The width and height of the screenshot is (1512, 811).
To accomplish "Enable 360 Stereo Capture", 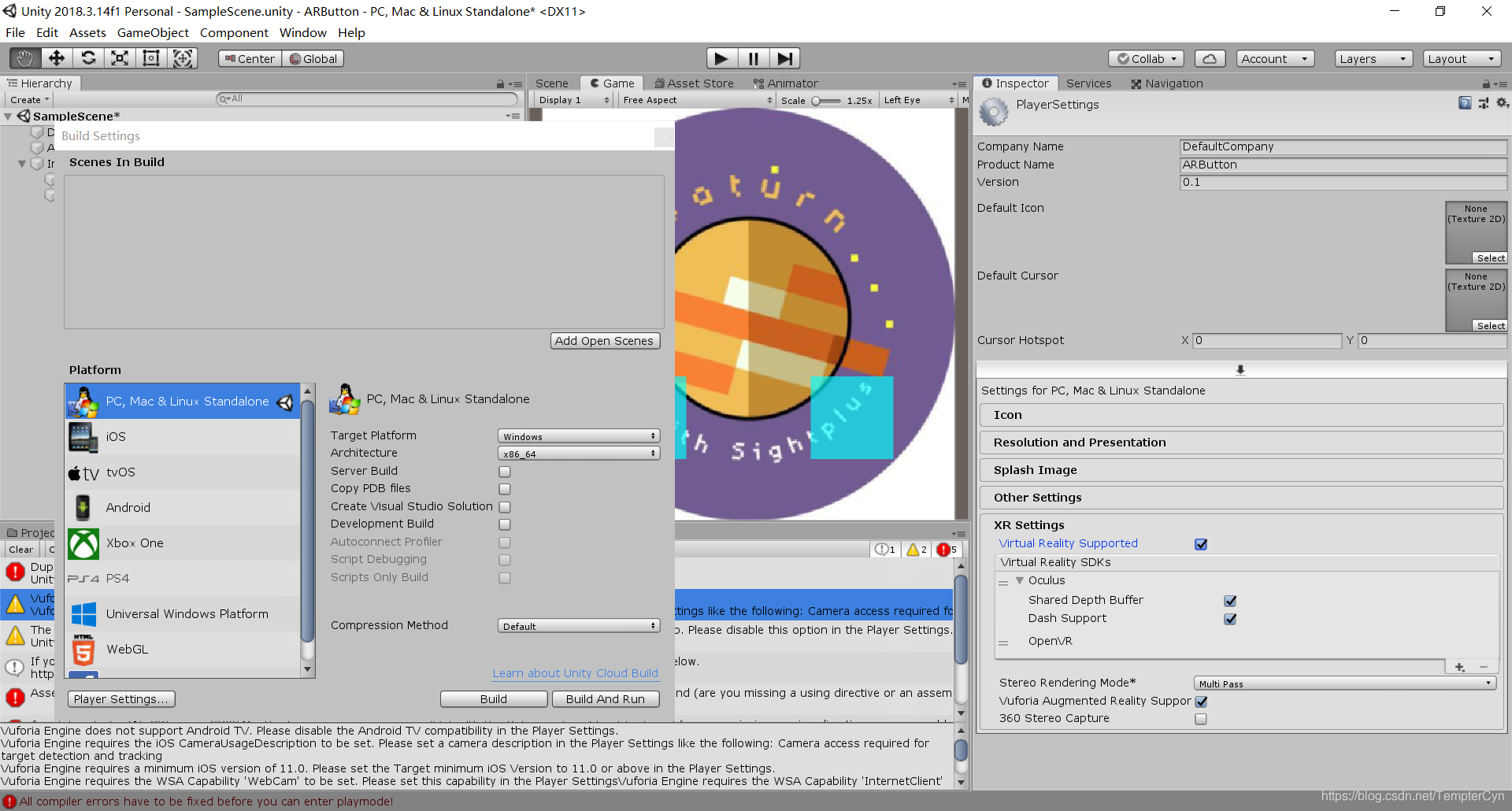I will 1201,719.
